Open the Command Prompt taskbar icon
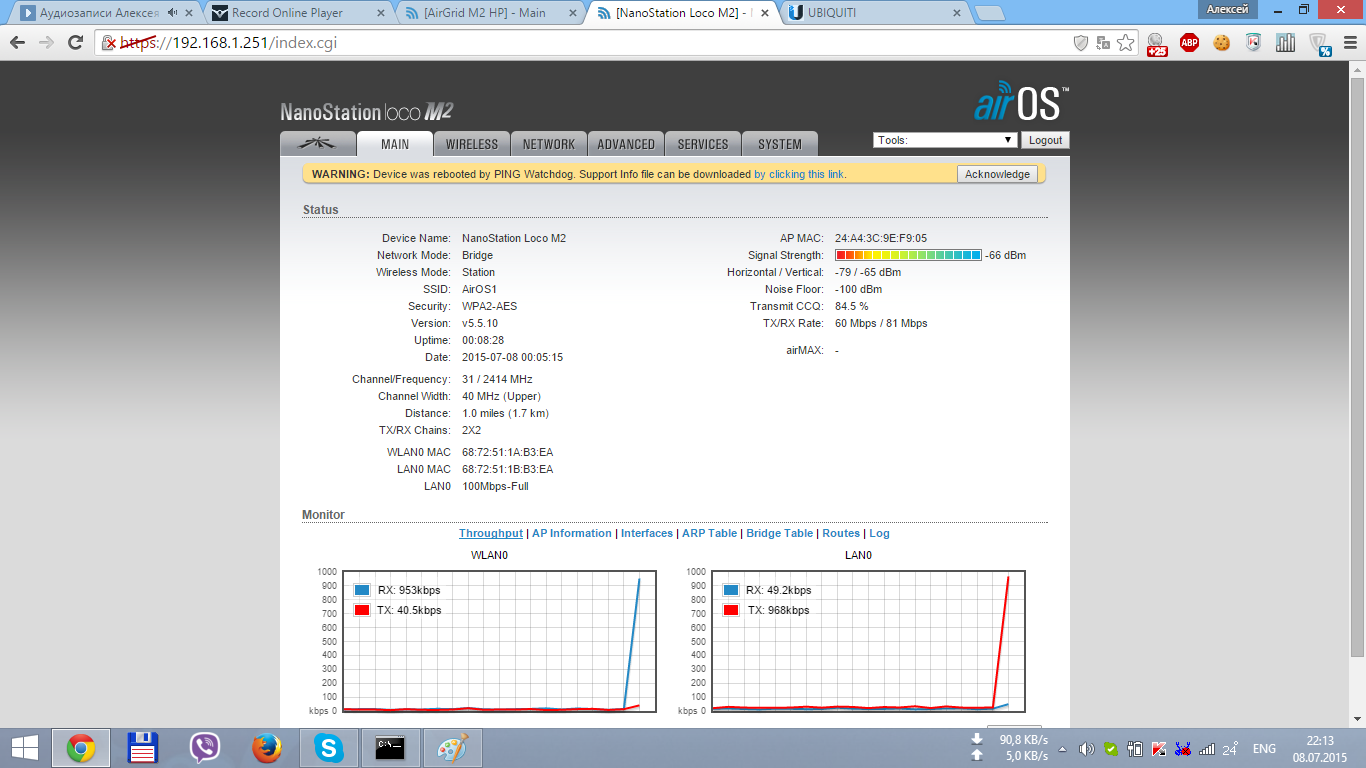Image resolution: width=1366 pixels, height=768 pixels. click(391, 748)
